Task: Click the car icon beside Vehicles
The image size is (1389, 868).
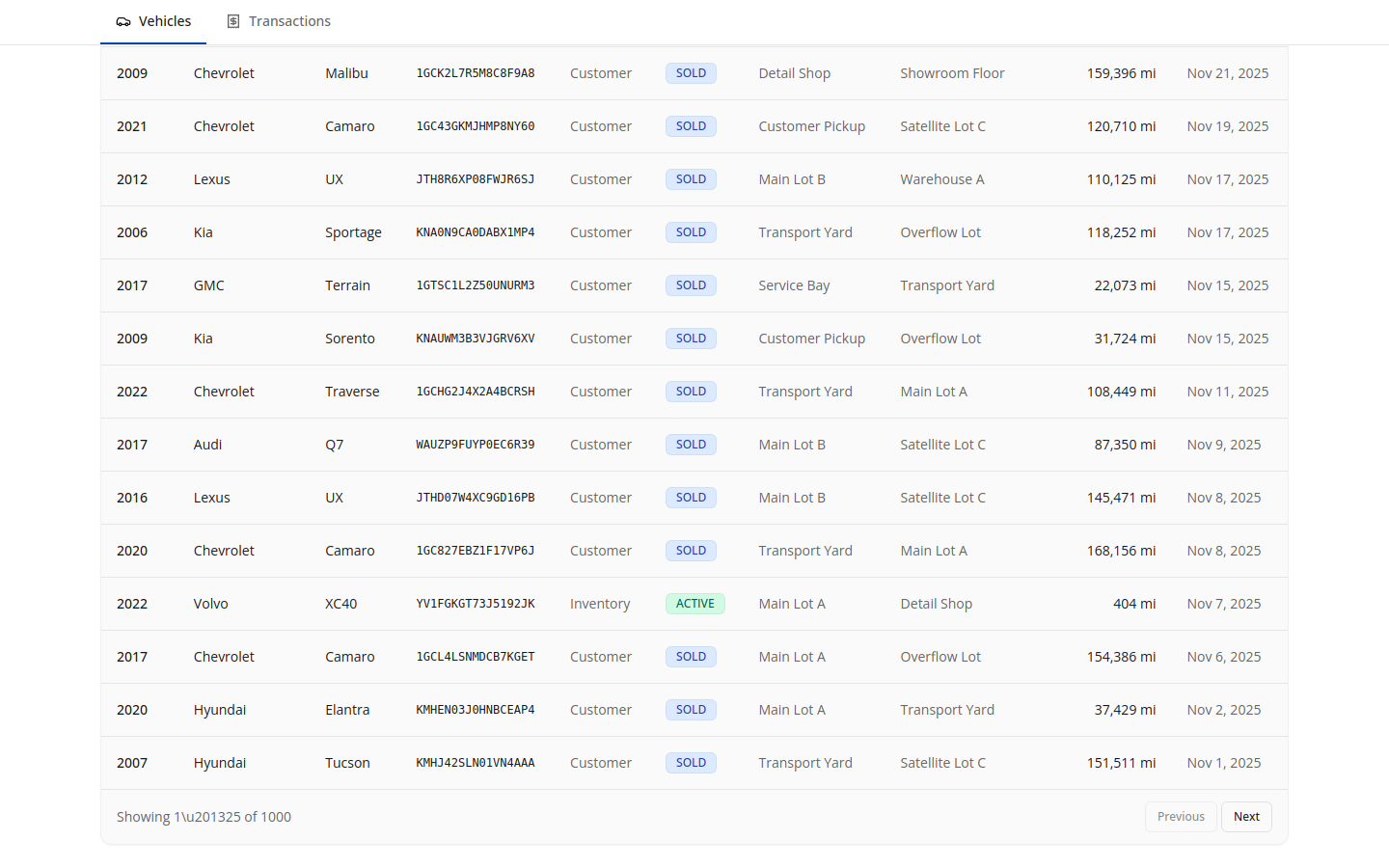Action: (x=123, y=21)
